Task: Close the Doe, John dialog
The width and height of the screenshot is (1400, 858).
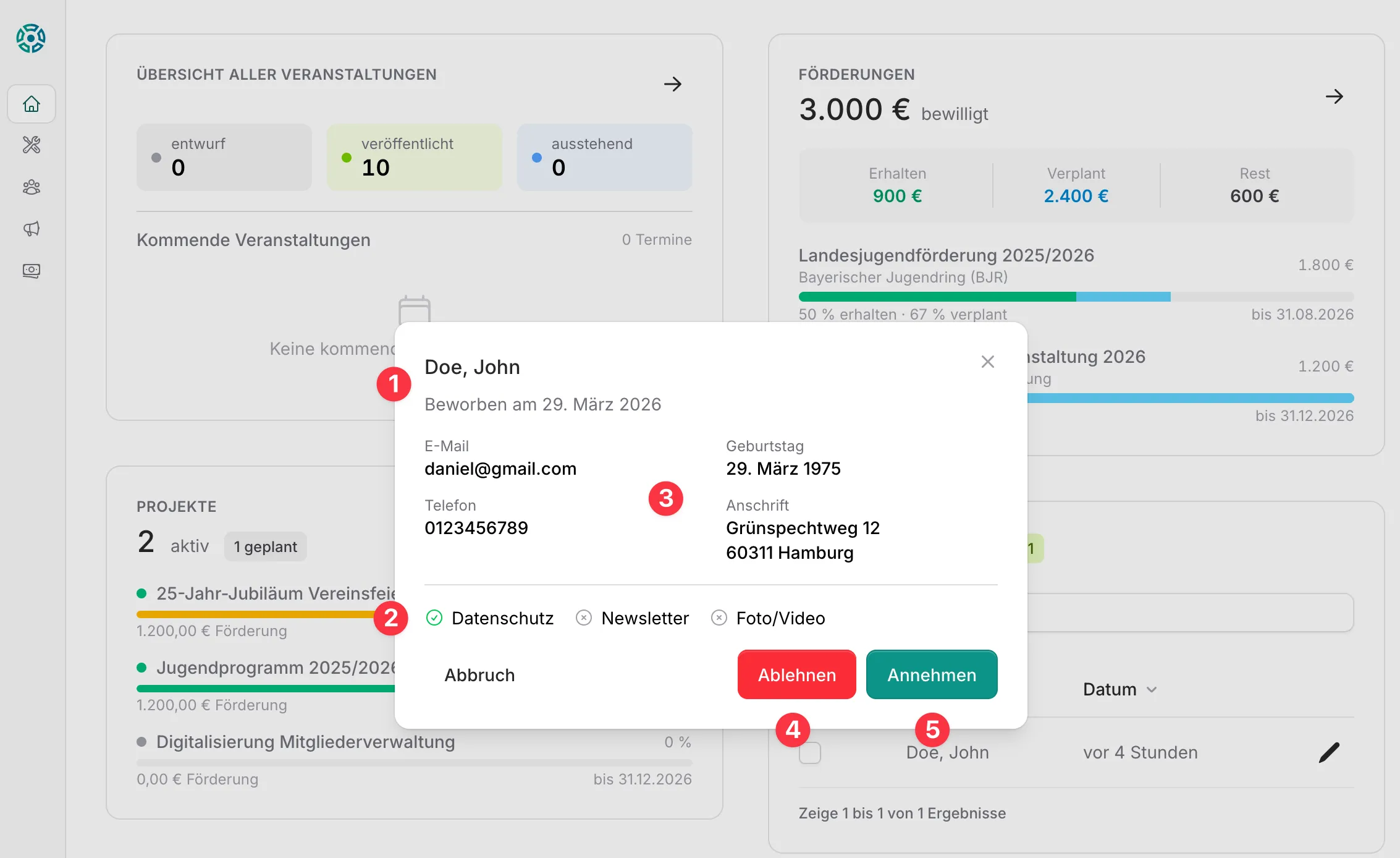Action: point(988,362)
